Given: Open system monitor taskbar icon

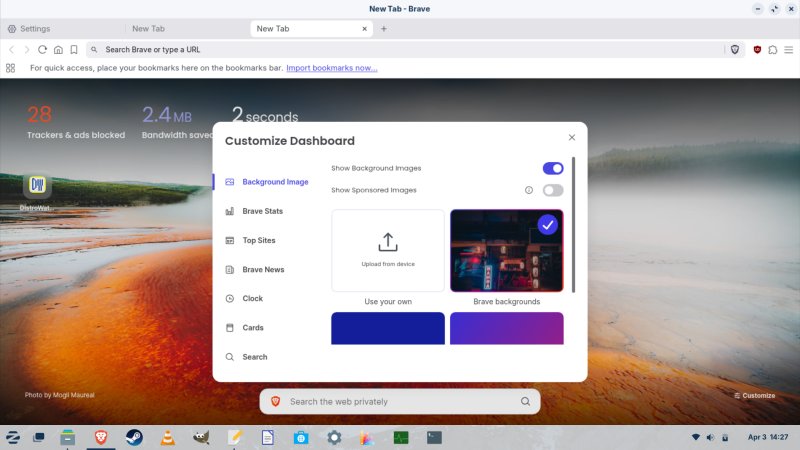Looking at the screenshot, I should (401, 437).
